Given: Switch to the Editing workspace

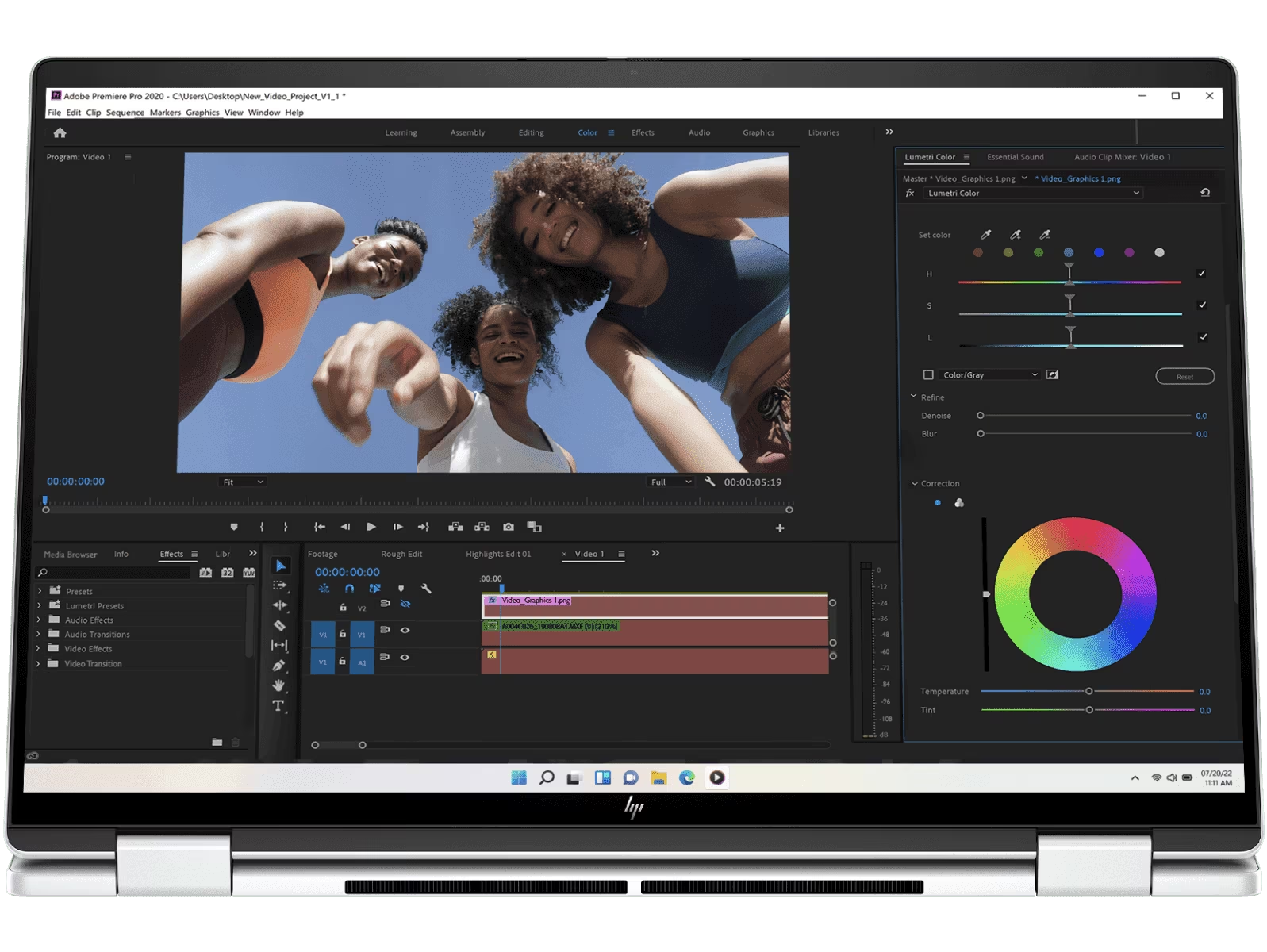Looking at the screenshot, I should click(532, 132).
